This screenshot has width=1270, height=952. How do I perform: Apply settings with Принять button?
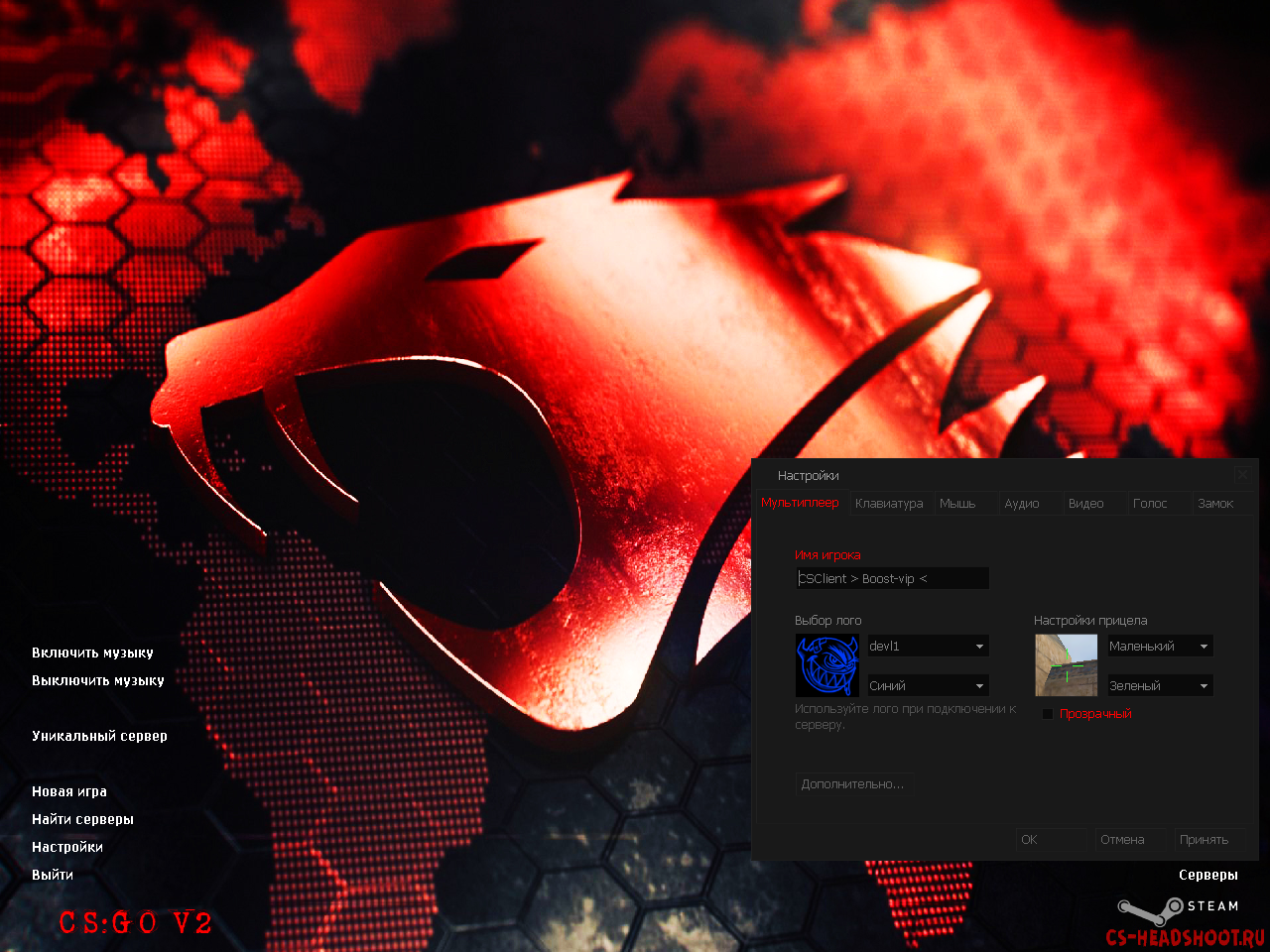(1209, 840)
